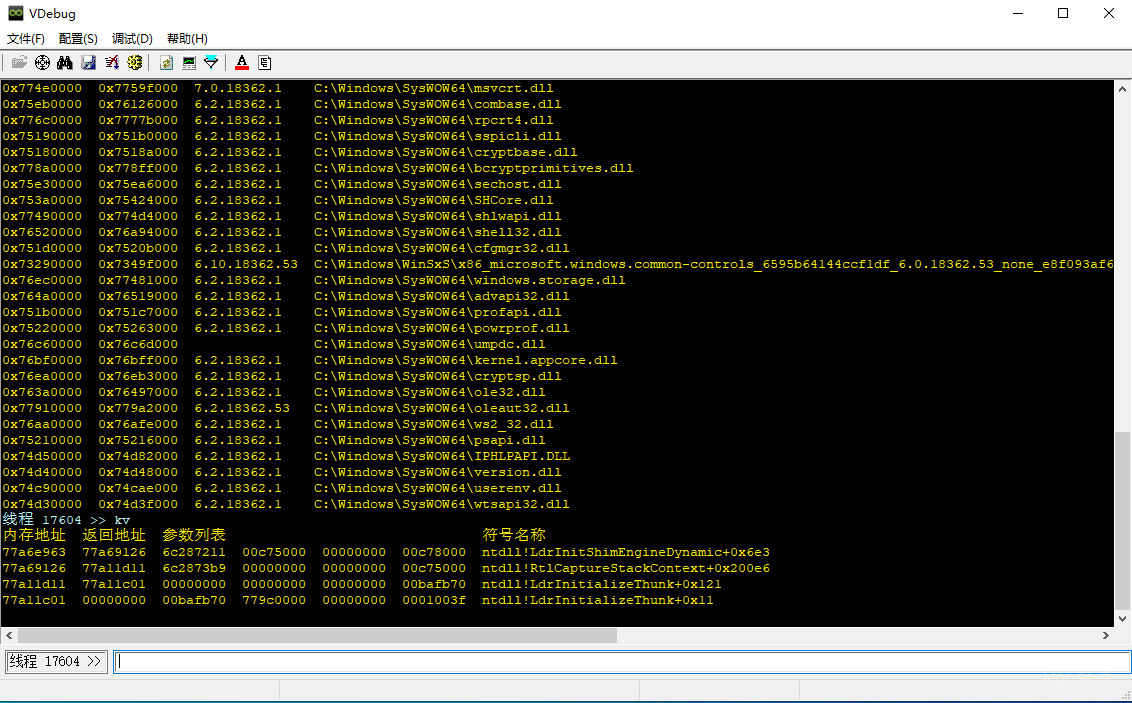The width and height of the screenshot is (1132, 703).
Task: Click the combase.dll module path
Action: (437, 104)
